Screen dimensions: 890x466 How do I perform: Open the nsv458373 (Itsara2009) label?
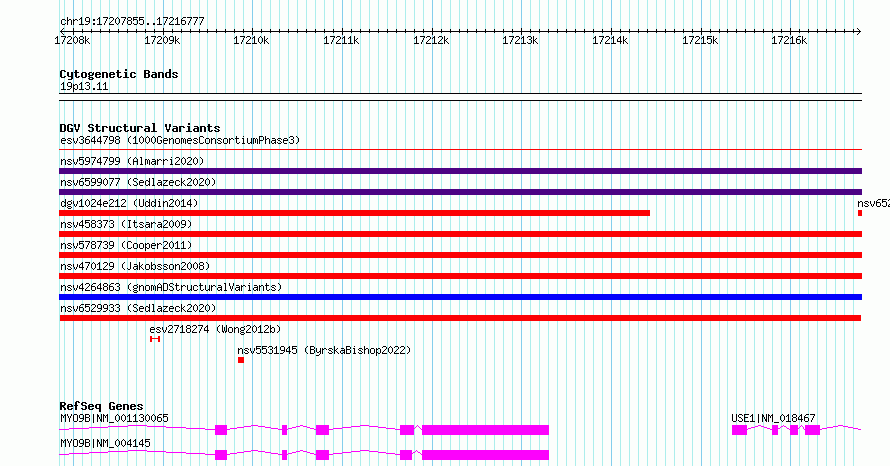(x=126, y=224)
